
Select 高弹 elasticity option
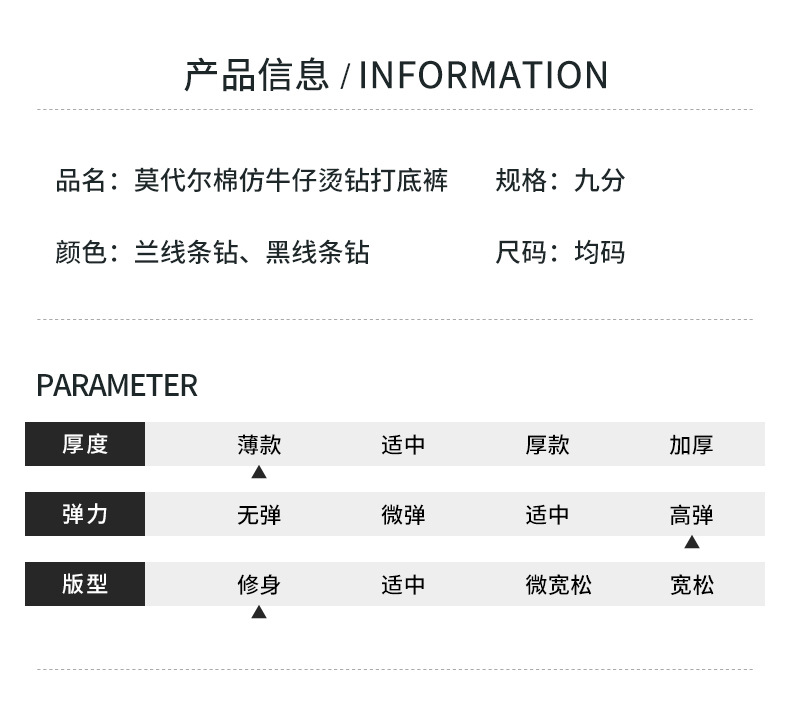(691, 515)
